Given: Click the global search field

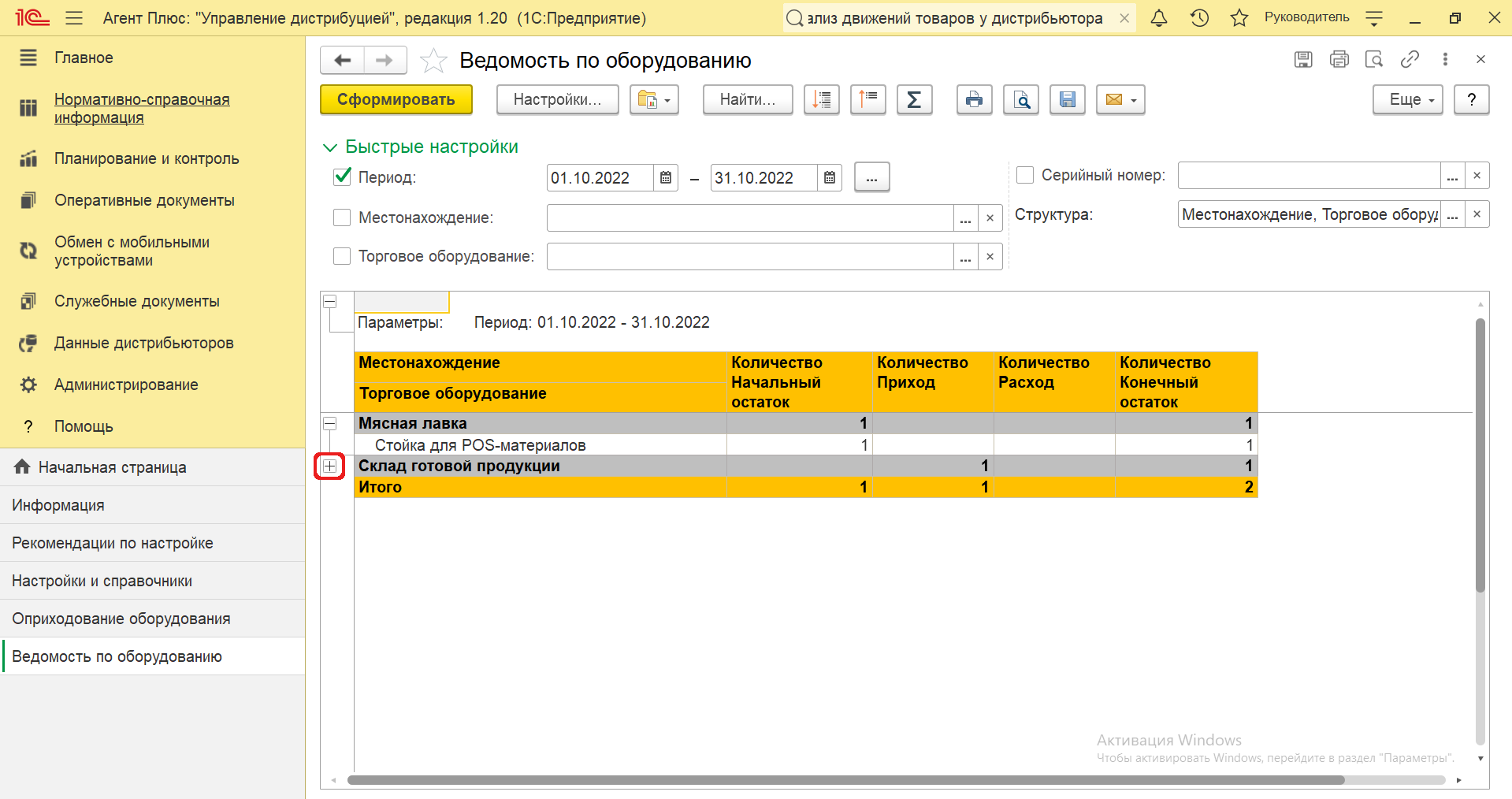Looking at the screenshot, I should [x=953, y=18].
